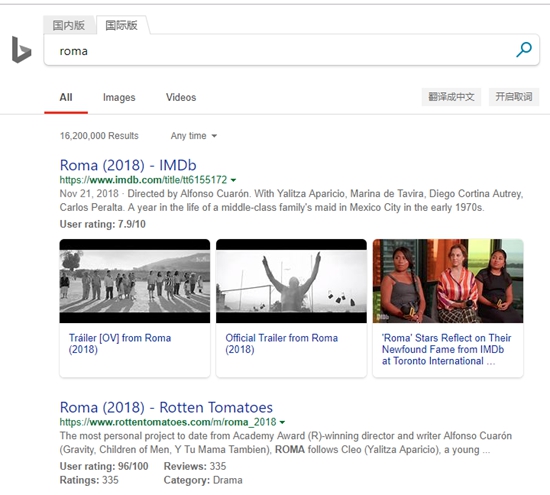Click 'Roma' Stars Reflect on Their Newfound Fame title
550x495 pixels.
point(447,349)
